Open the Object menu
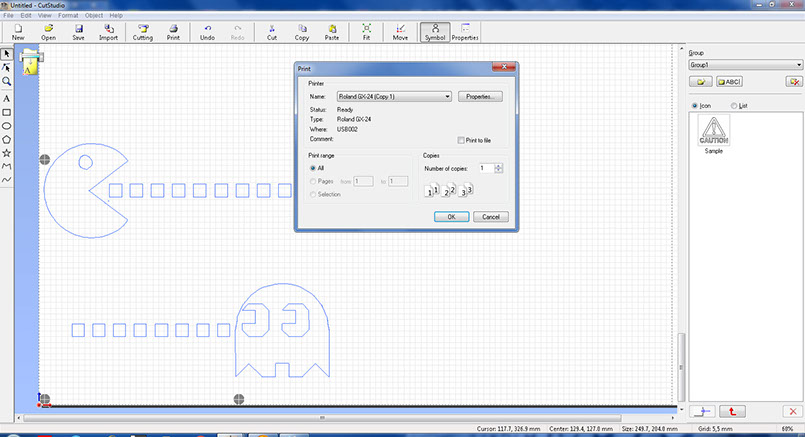Viewport: 805px width, 437px height. [94, 15]
